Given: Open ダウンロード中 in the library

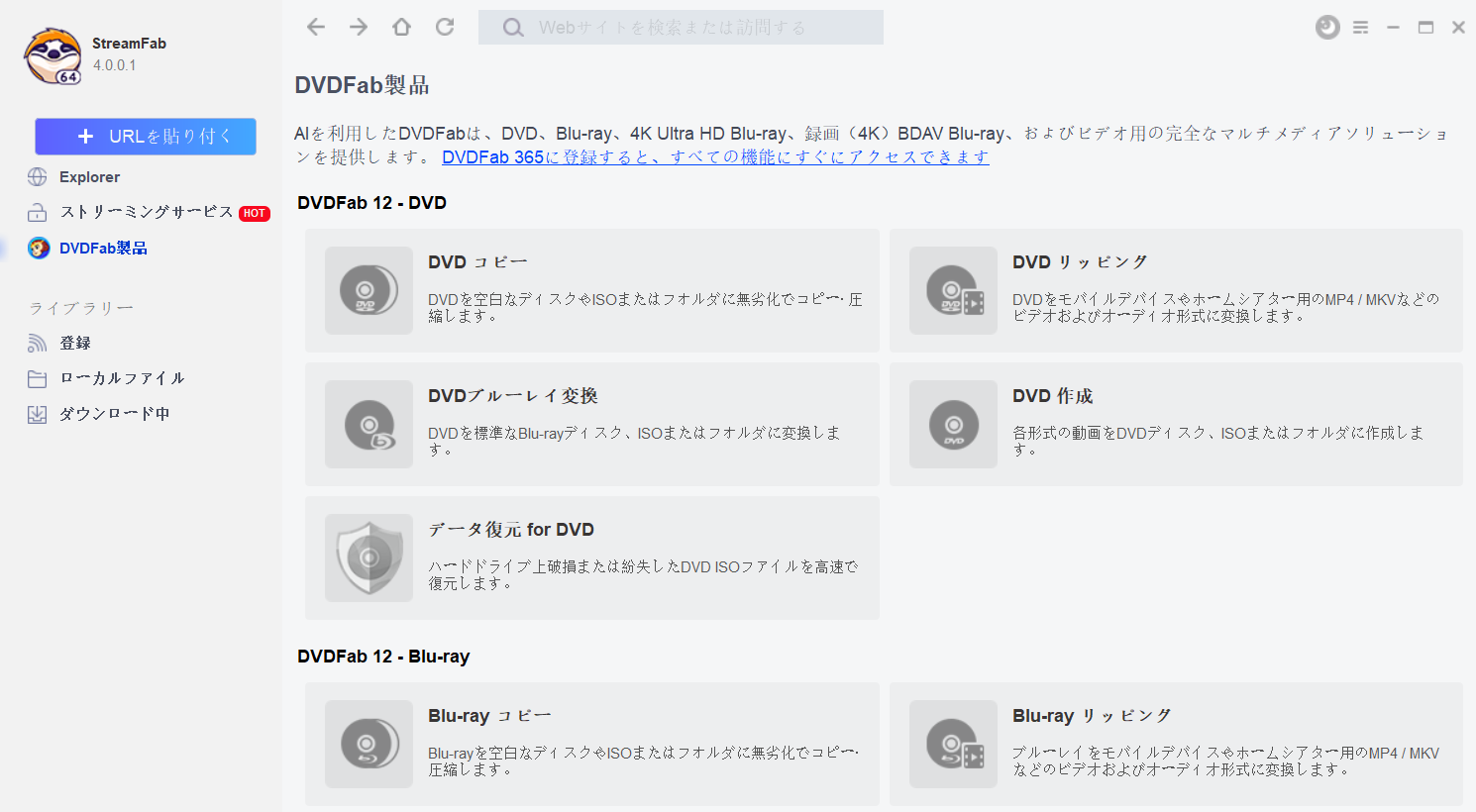Looking at the screenshot, I should [x=115, y=414].
